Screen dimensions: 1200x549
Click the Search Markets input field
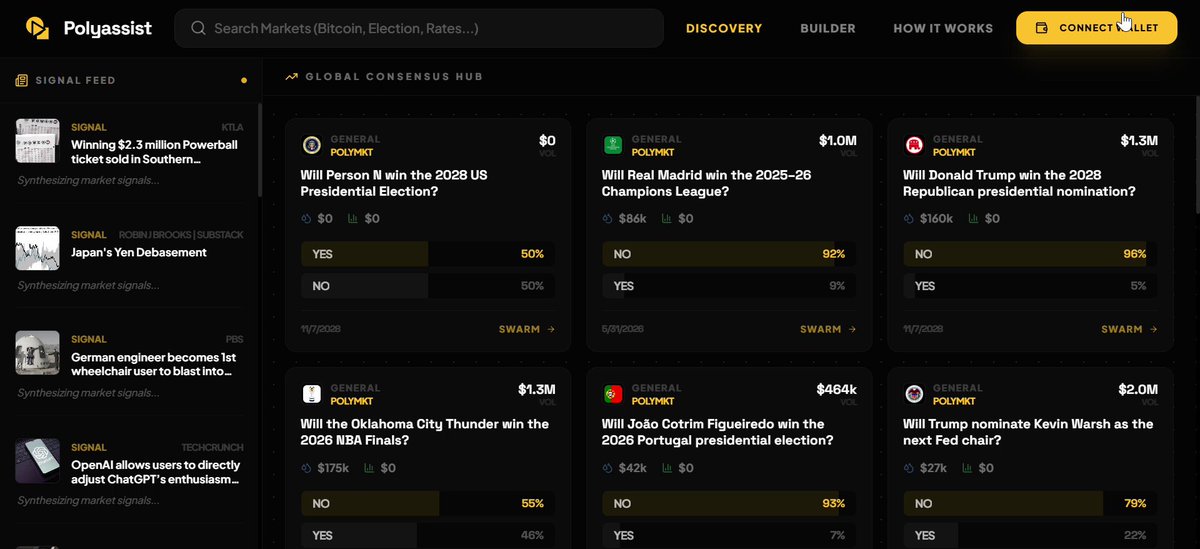(x=419, y=28)
